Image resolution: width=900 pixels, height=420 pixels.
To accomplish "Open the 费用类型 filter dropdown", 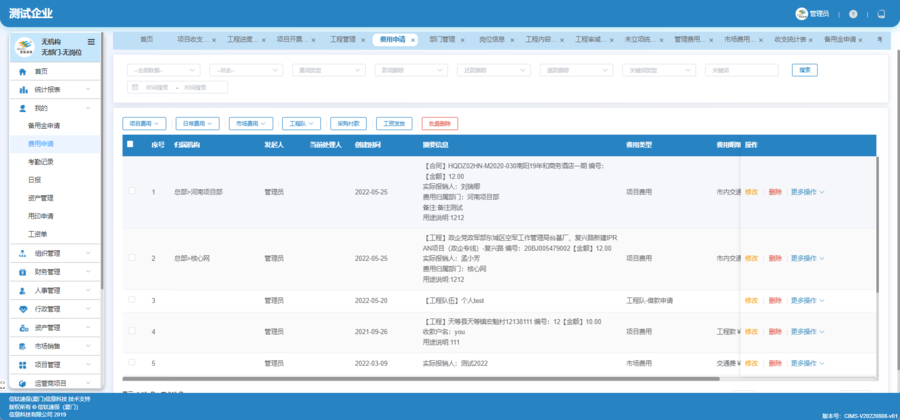I will [x=329, y=70].
